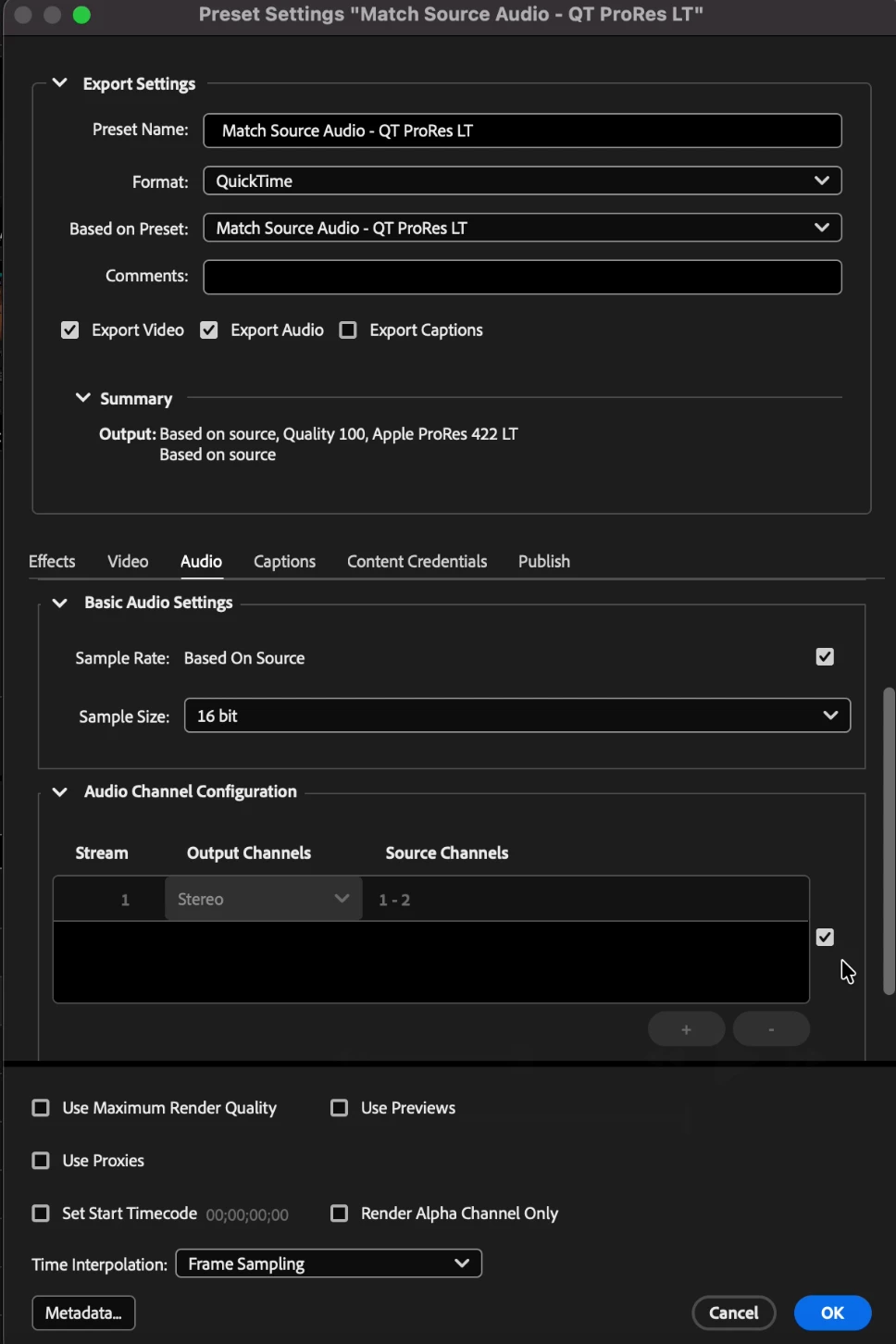Uncheck the Export Audio checkbox
The height and width of the screenshot is (1344, 896).
(x=209, y=330)
